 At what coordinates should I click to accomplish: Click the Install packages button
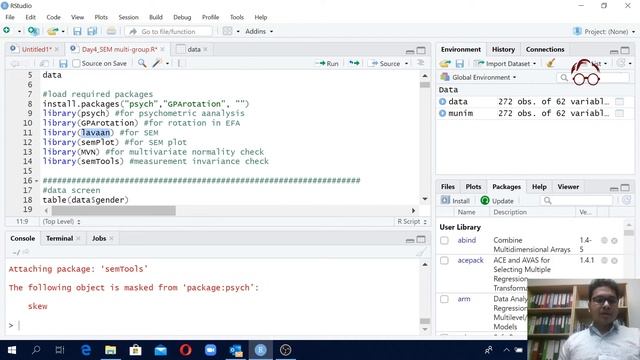(456, 201)
